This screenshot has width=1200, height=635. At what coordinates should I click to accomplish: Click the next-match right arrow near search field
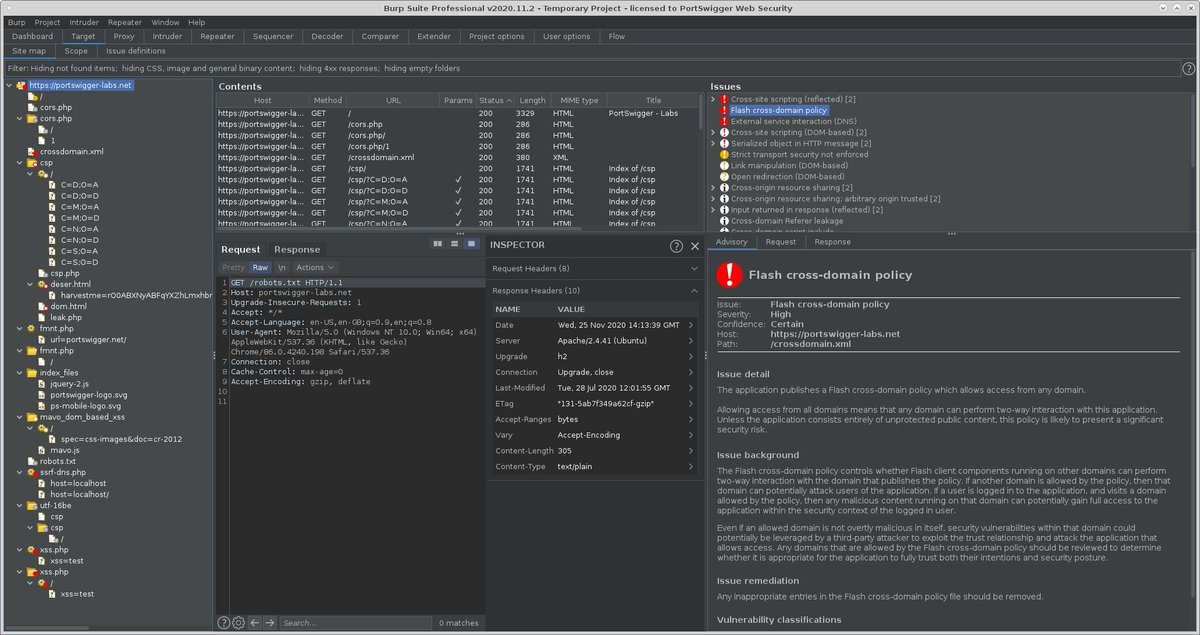pos(268,622)
